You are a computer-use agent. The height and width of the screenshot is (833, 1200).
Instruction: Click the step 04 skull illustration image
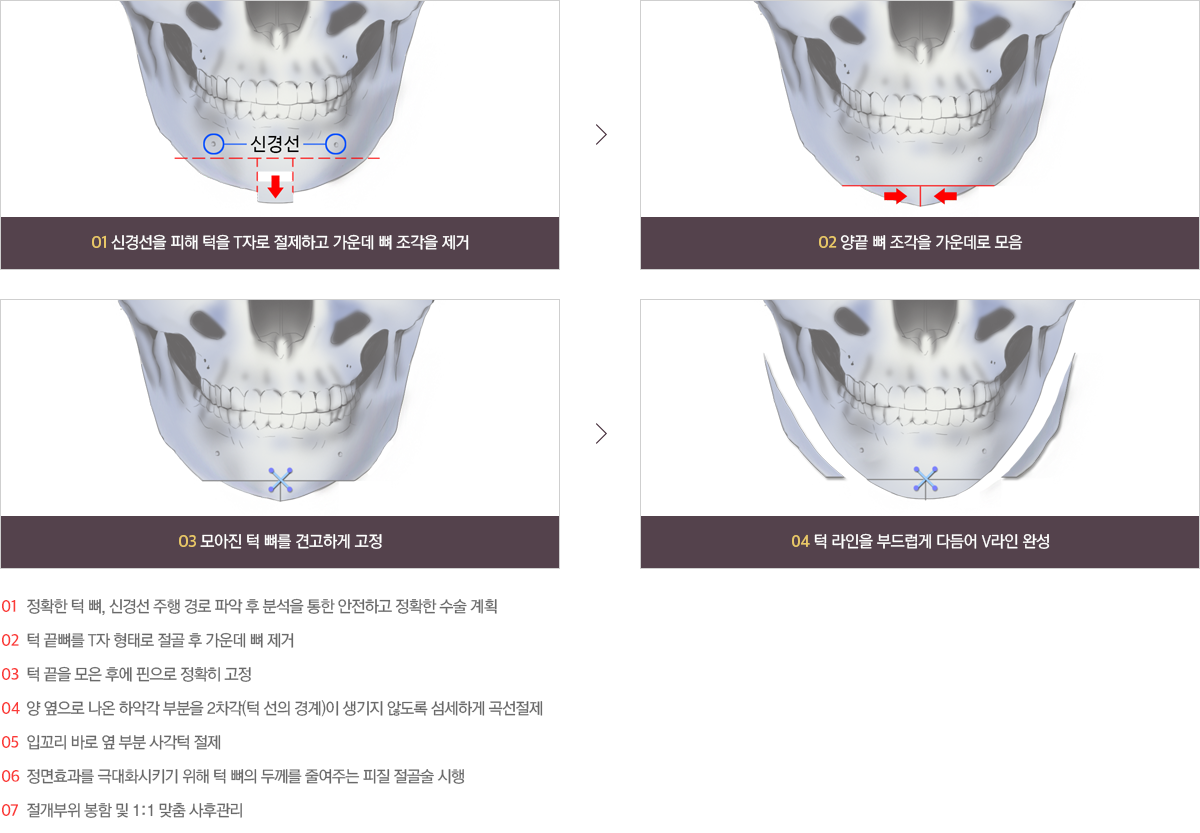[920, 408]
